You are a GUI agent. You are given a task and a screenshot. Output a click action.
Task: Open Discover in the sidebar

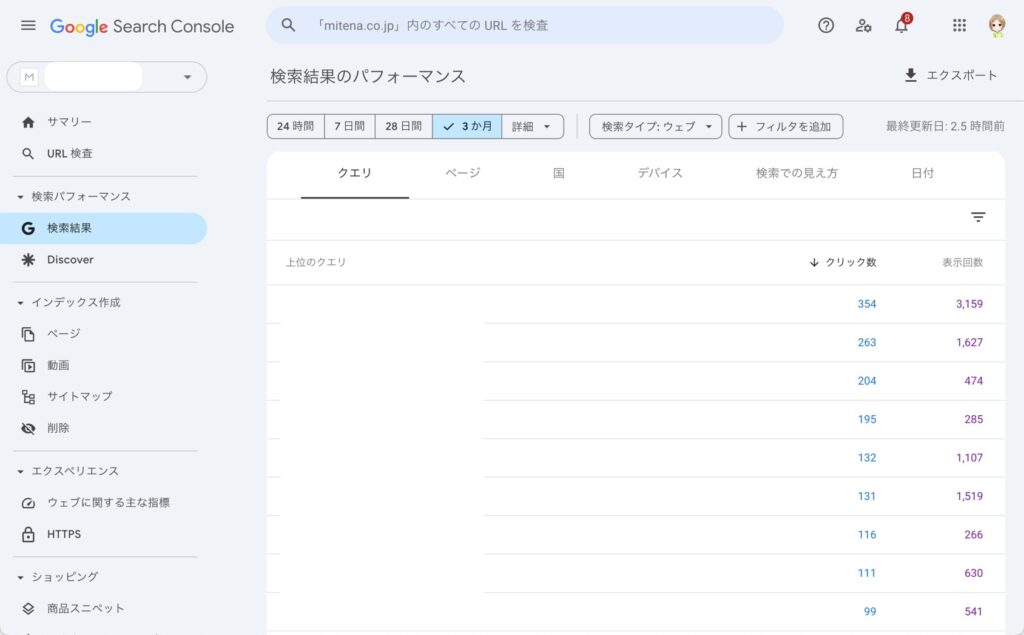coord(70,260)
